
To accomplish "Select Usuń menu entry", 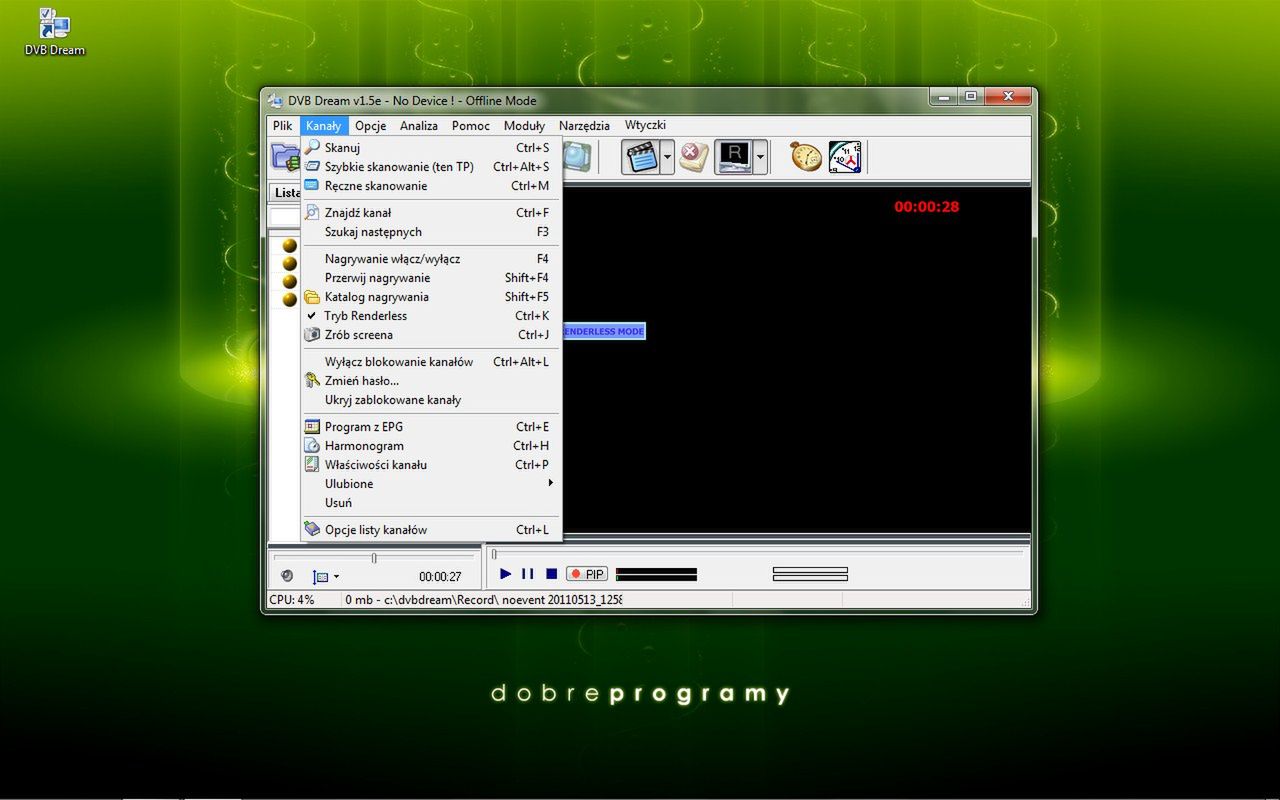I will pos(431,503).
